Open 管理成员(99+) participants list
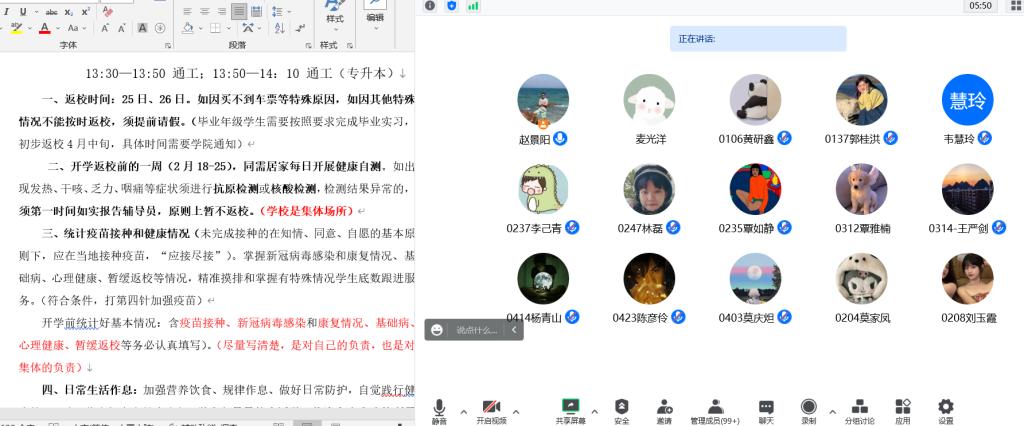The height and width of the screenshot is (426, 1024). (715, 409)
